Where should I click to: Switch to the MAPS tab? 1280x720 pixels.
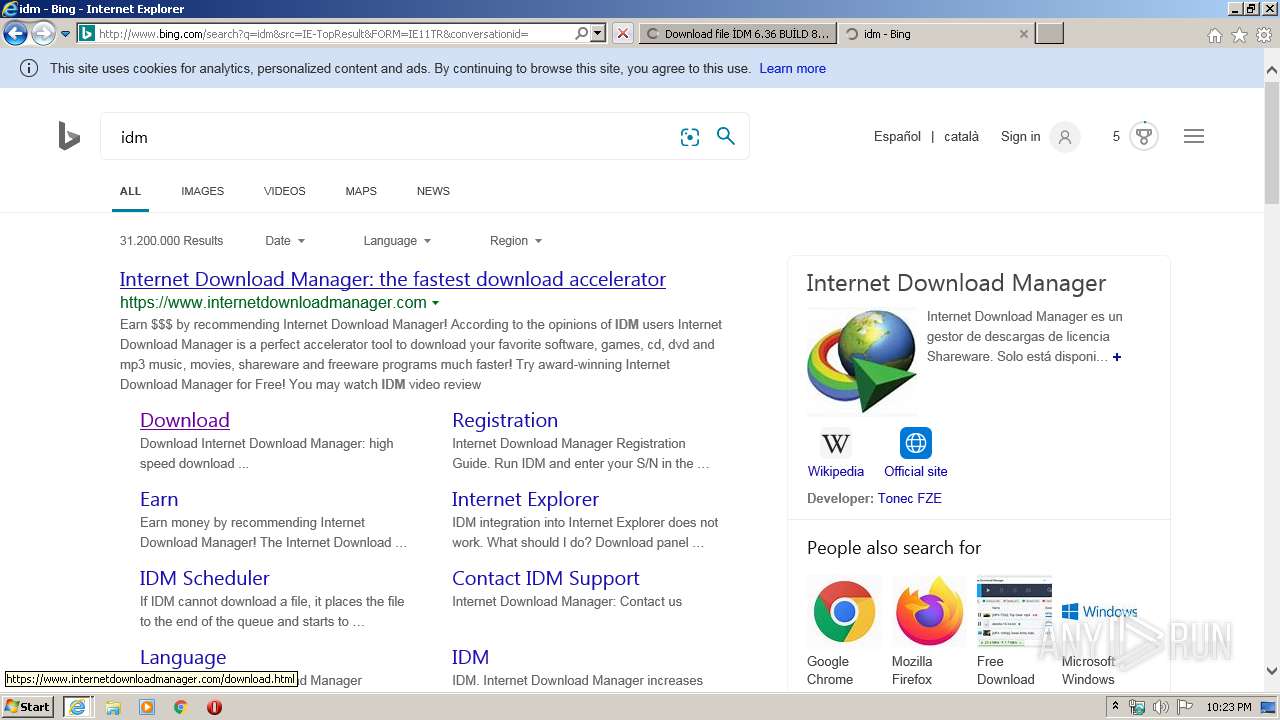coord(361,191)
